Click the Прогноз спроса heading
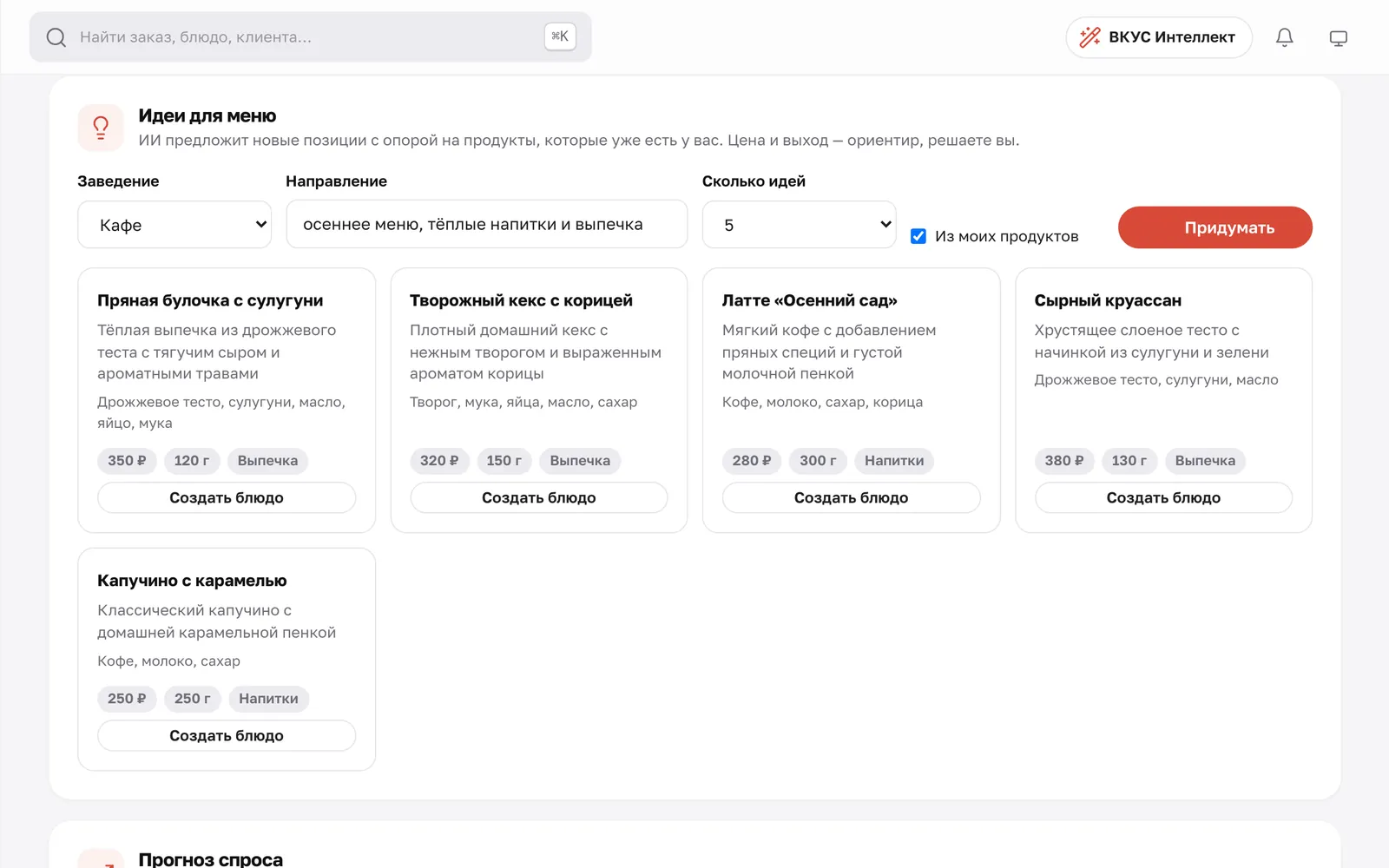Screen dimensions: 1389x868 point(211,859)
